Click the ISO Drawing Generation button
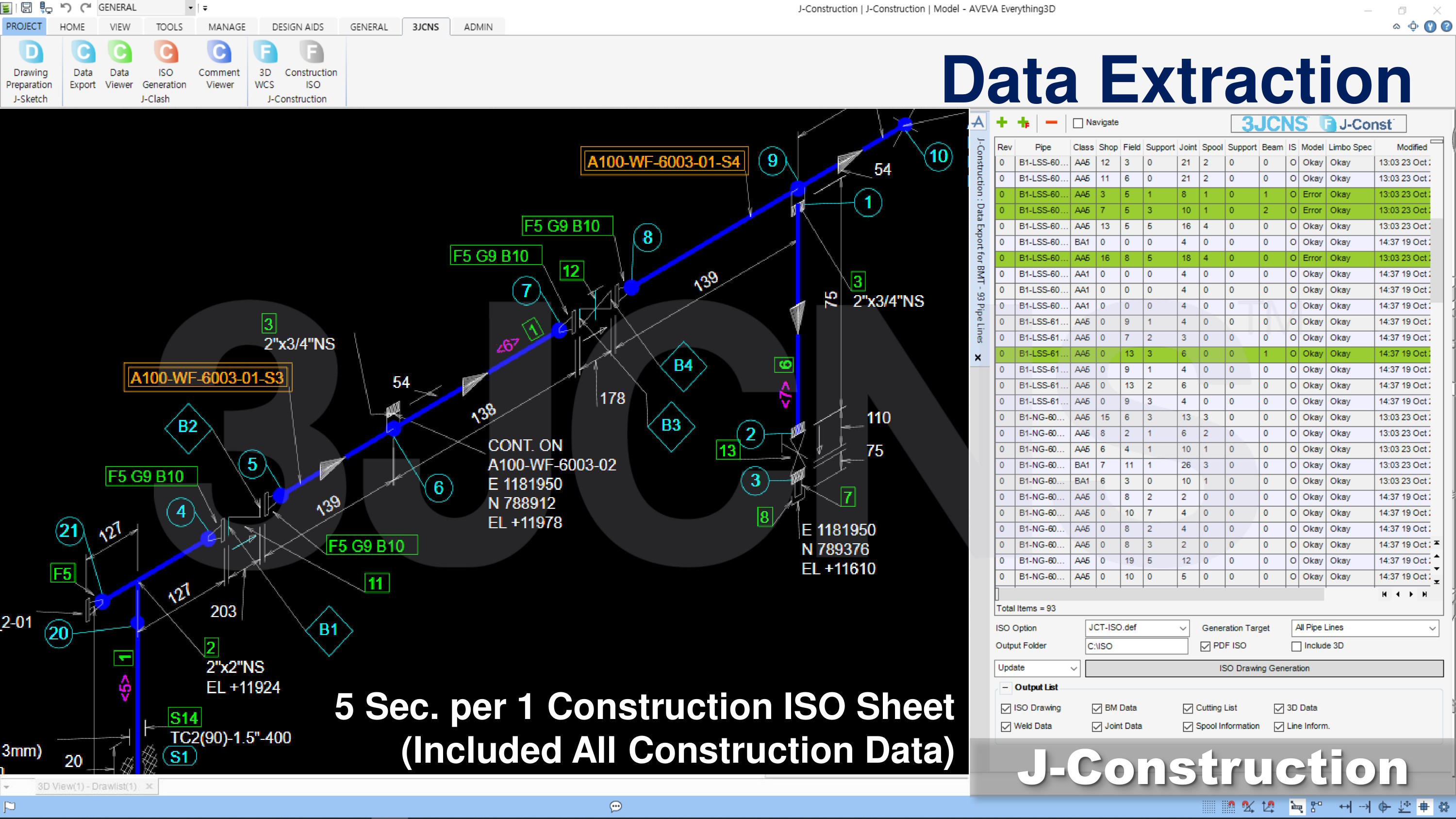Image resolution: width=1456 pixels, height=819 pixels. [x=1264, y=668]
